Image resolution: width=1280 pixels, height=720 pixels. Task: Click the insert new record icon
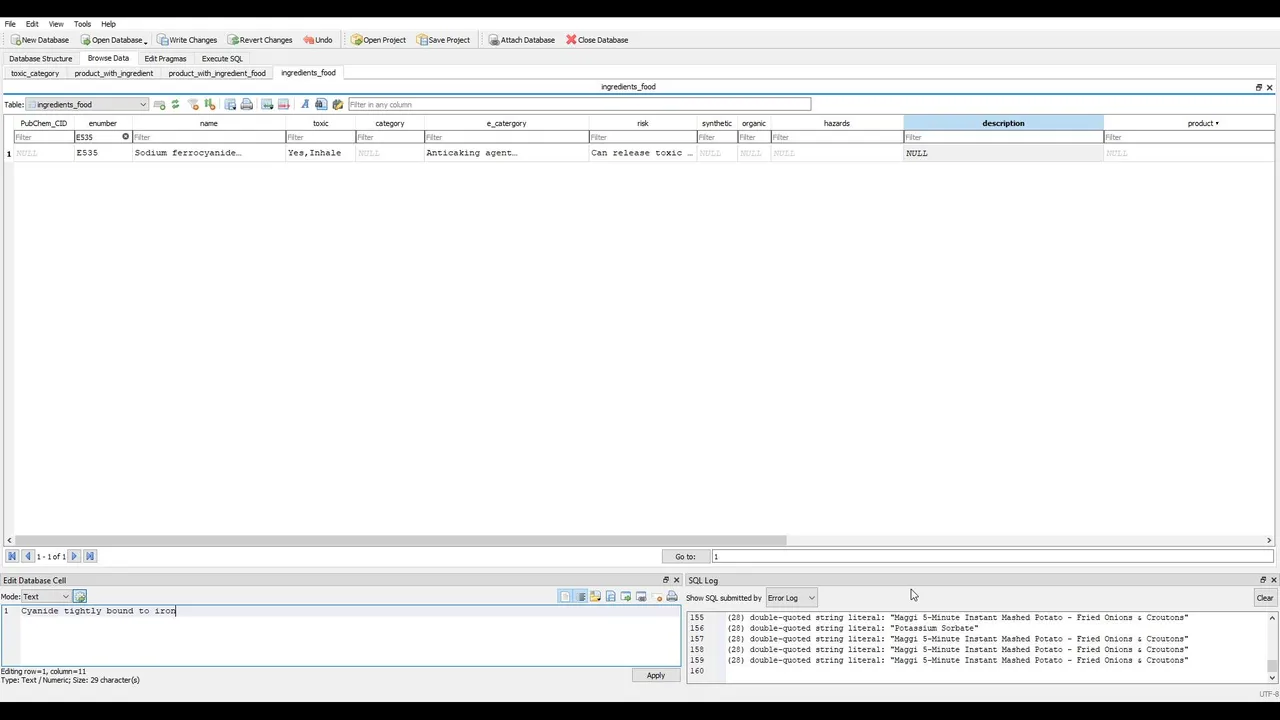pos(267,104)
